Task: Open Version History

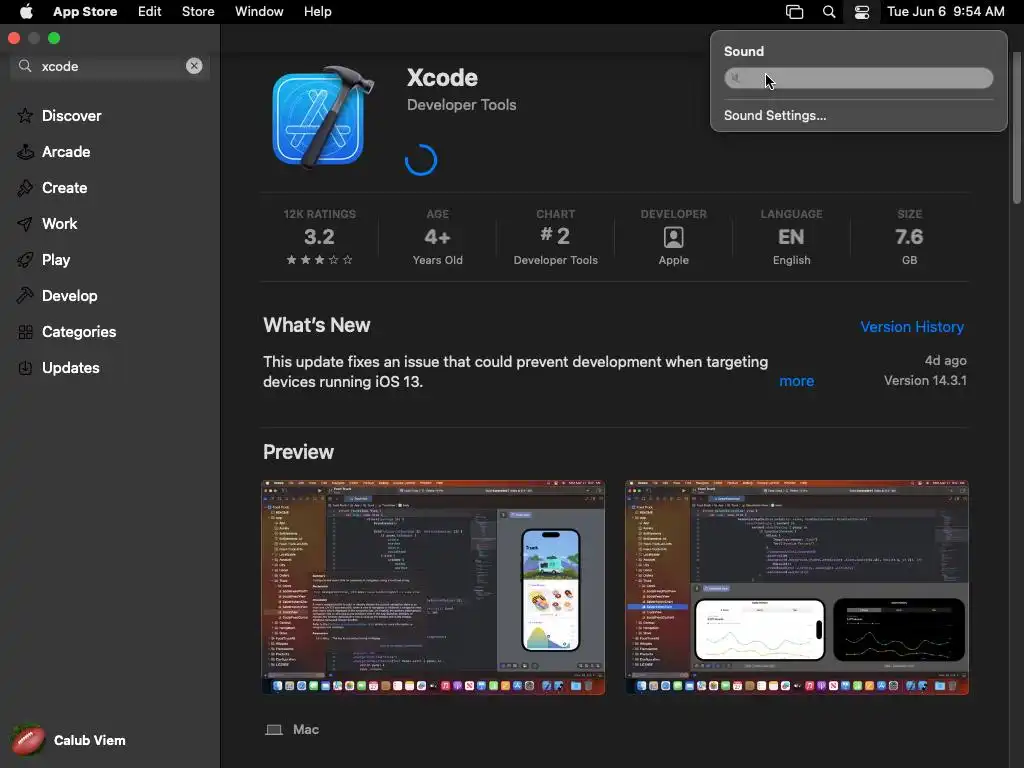Action: [x=912, y=327]
